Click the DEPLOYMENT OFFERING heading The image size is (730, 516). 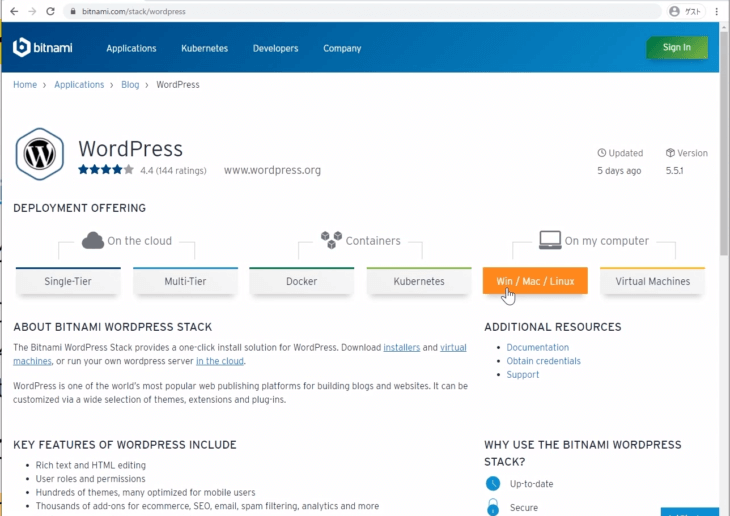click(80, 208)
